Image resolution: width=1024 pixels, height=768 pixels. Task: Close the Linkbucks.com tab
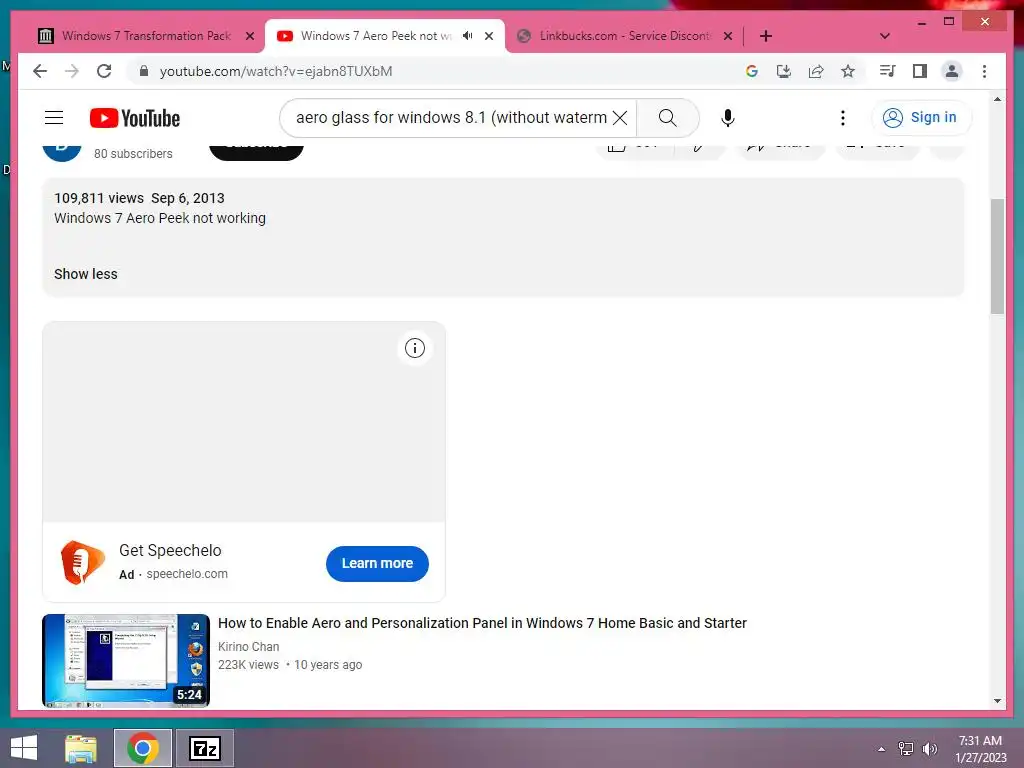click(728, 36)
